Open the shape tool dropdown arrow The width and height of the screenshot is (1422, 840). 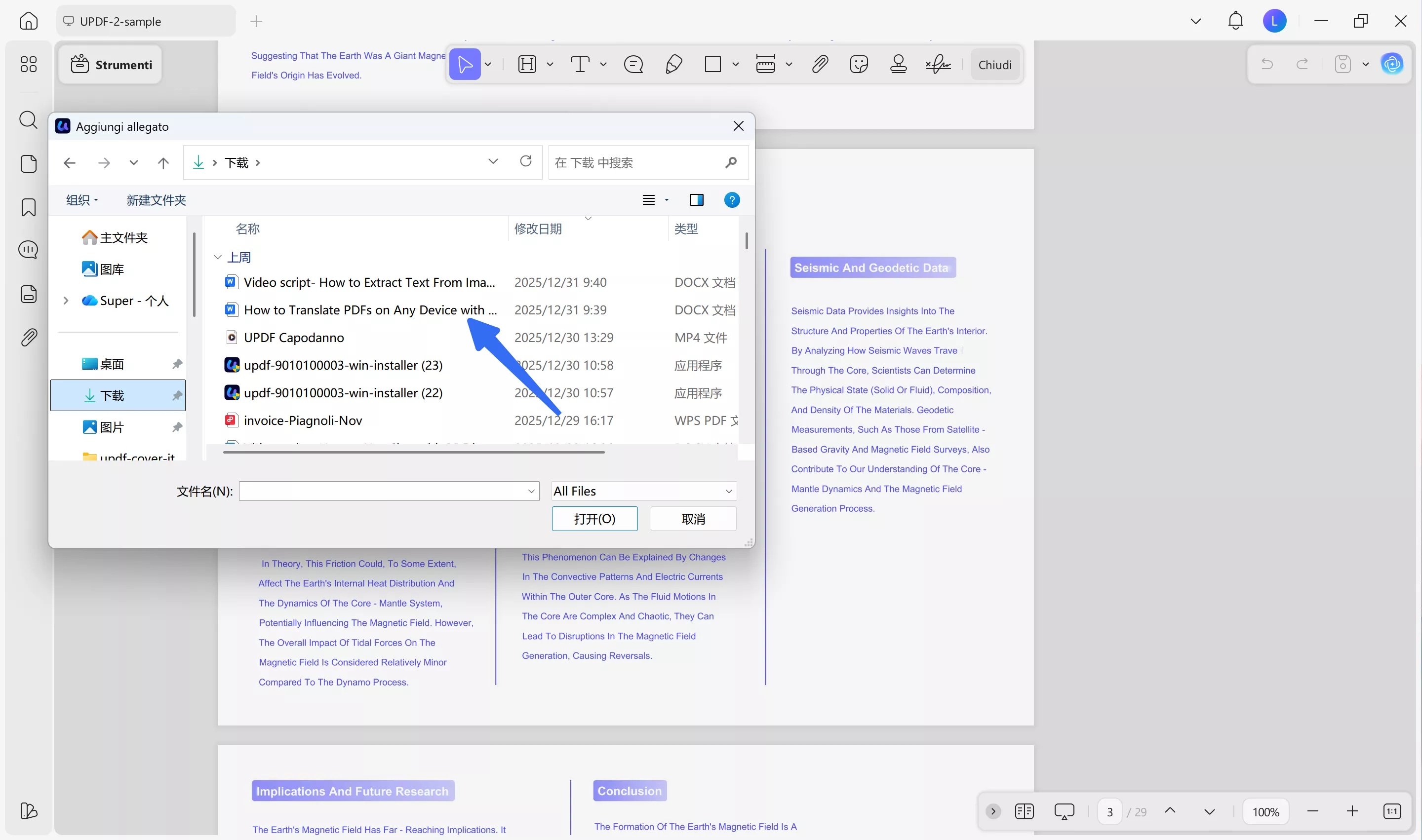[735, 64]
